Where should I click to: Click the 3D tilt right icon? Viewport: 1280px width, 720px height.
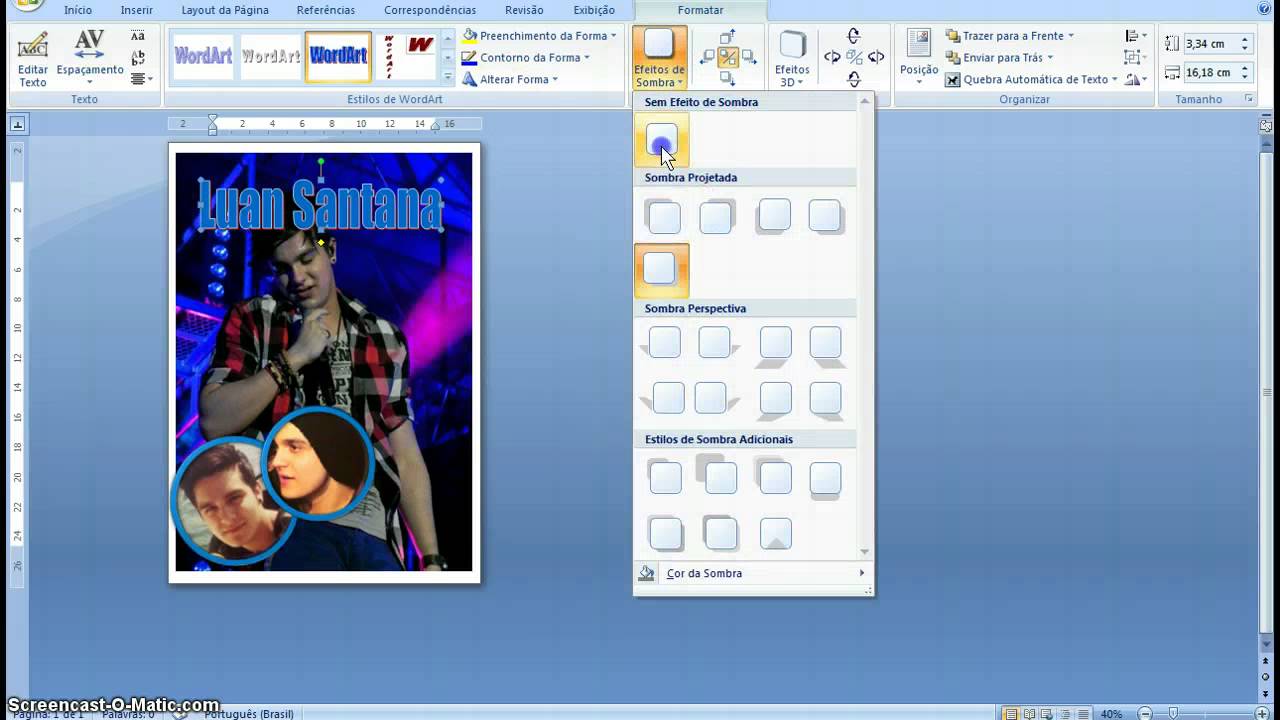pyautogui.click(x=876, y=58)
